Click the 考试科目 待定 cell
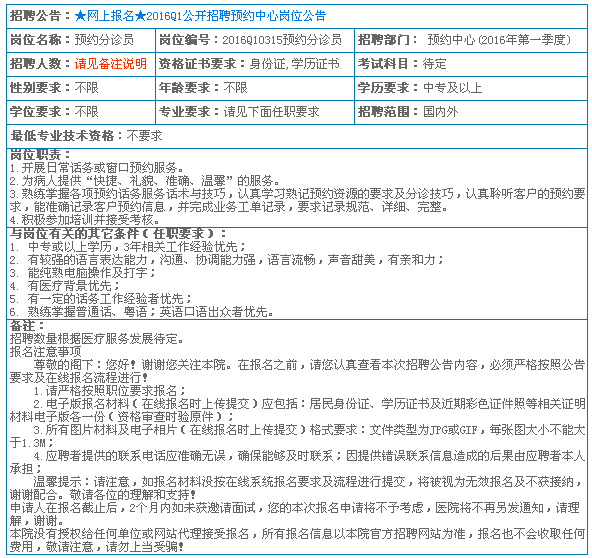The height and width of the screenshot is (558, 592). (x=470, y=64)
